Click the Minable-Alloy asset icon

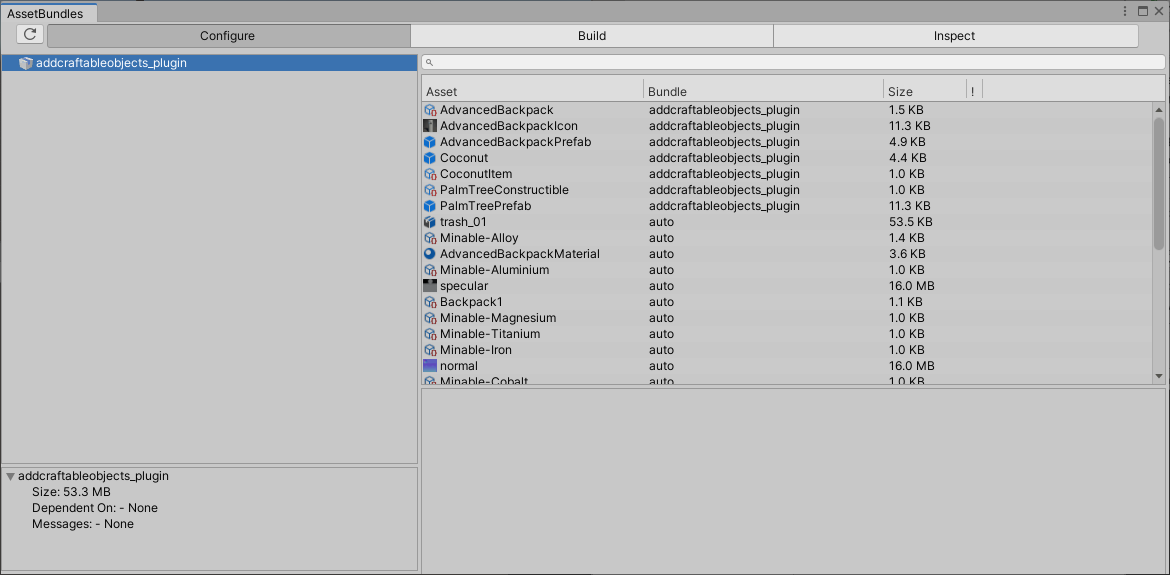(430, 238)
